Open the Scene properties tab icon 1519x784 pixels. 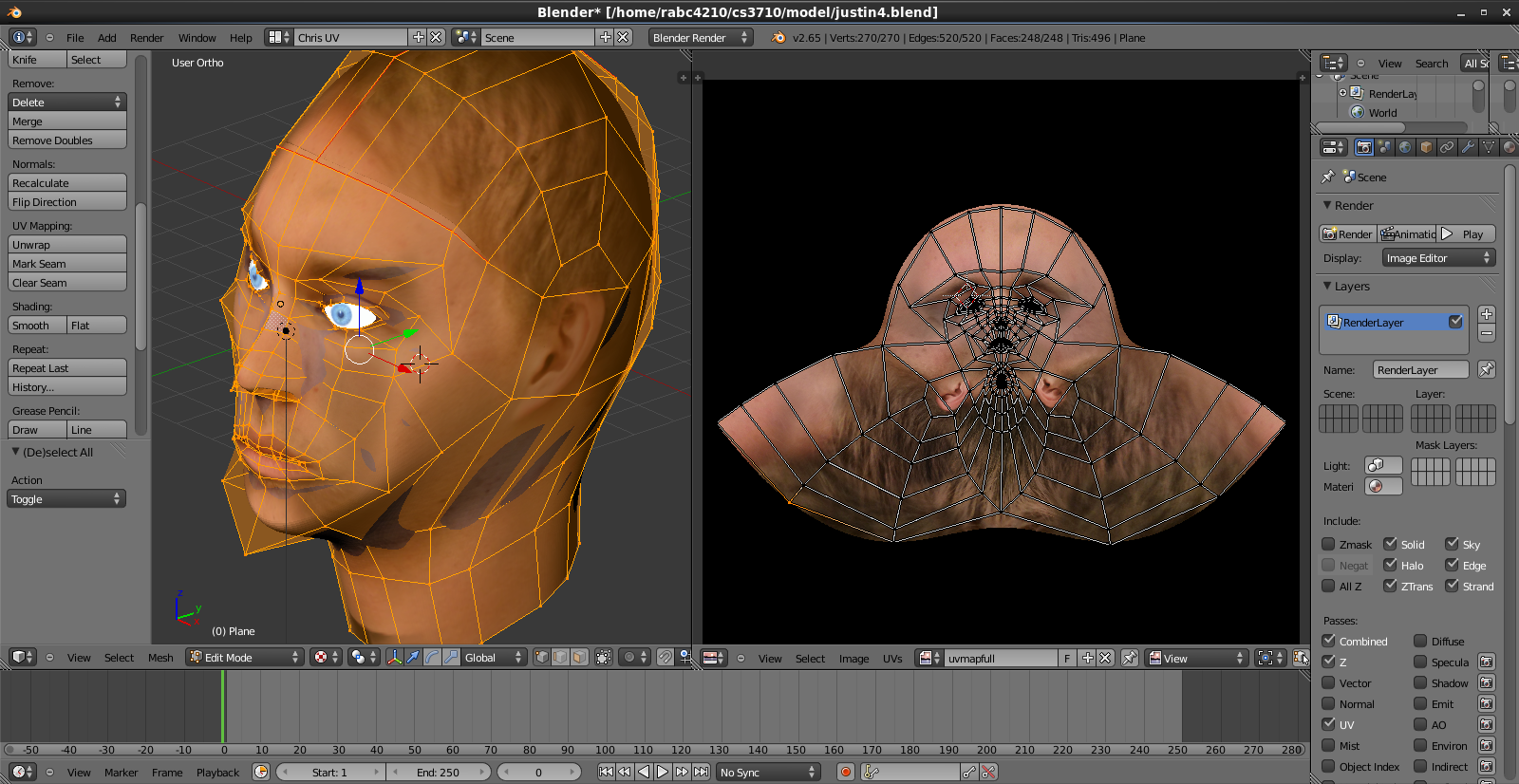(x=1385, y=147)
